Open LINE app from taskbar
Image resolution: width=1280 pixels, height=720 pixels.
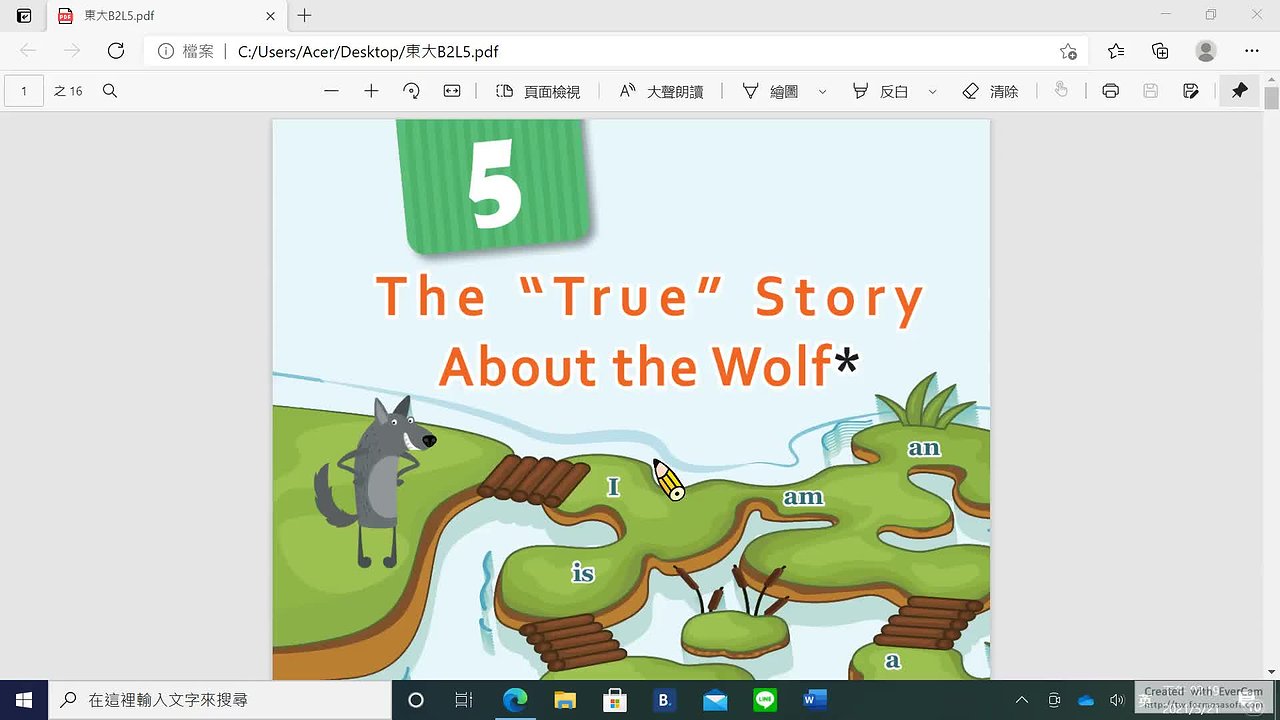(765, 700)
